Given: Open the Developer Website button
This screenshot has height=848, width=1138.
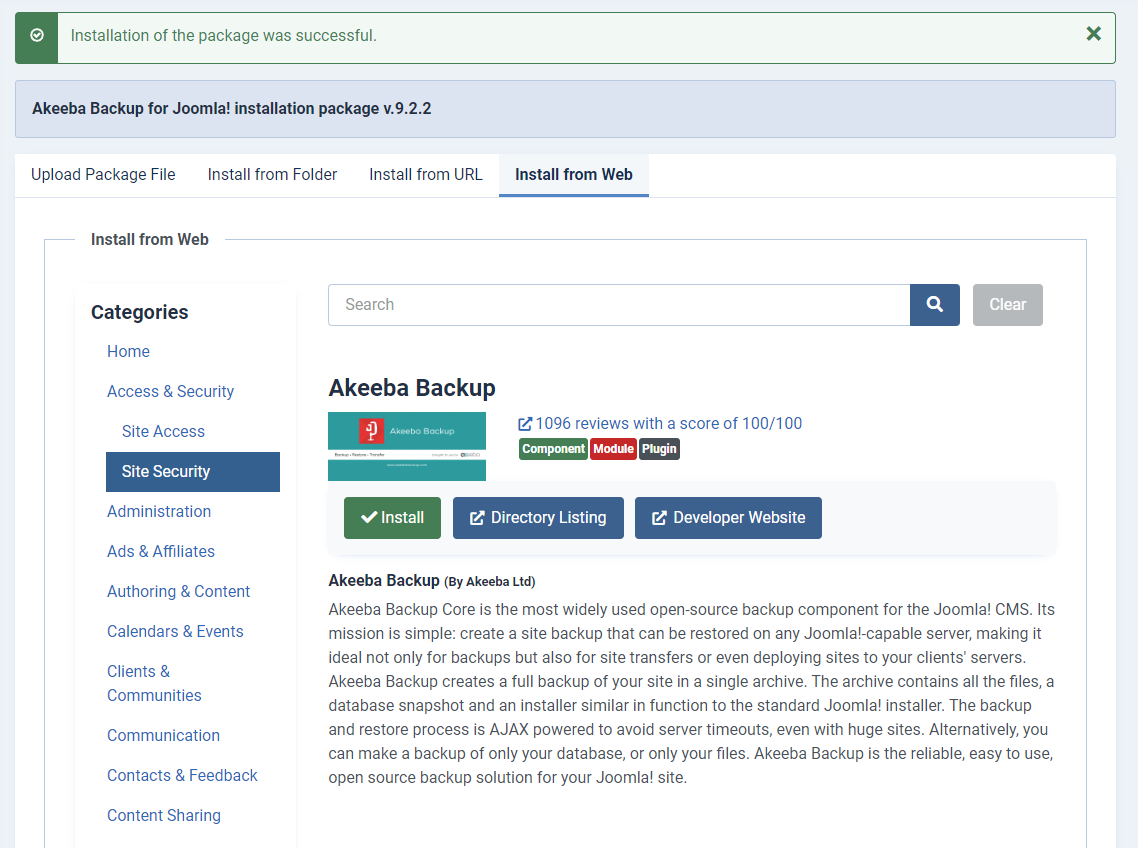Looking at the screenshot, I should click(729, 518).
